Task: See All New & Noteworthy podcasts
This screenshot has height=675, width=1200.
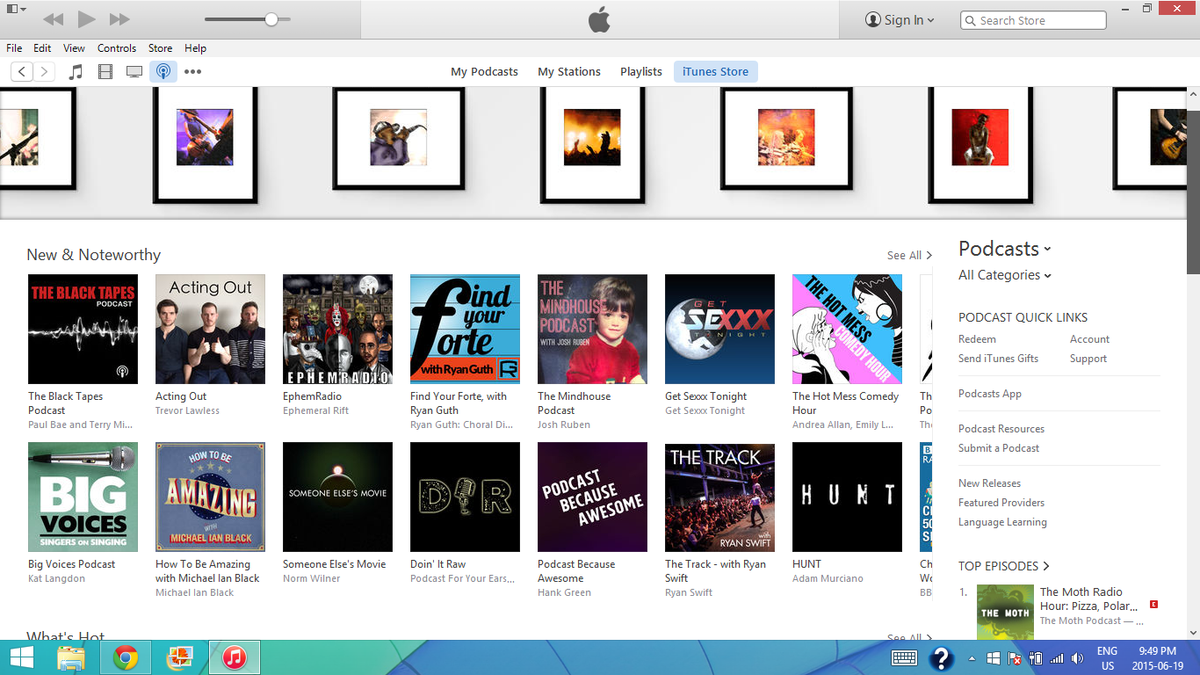Action: coord(909,256)
